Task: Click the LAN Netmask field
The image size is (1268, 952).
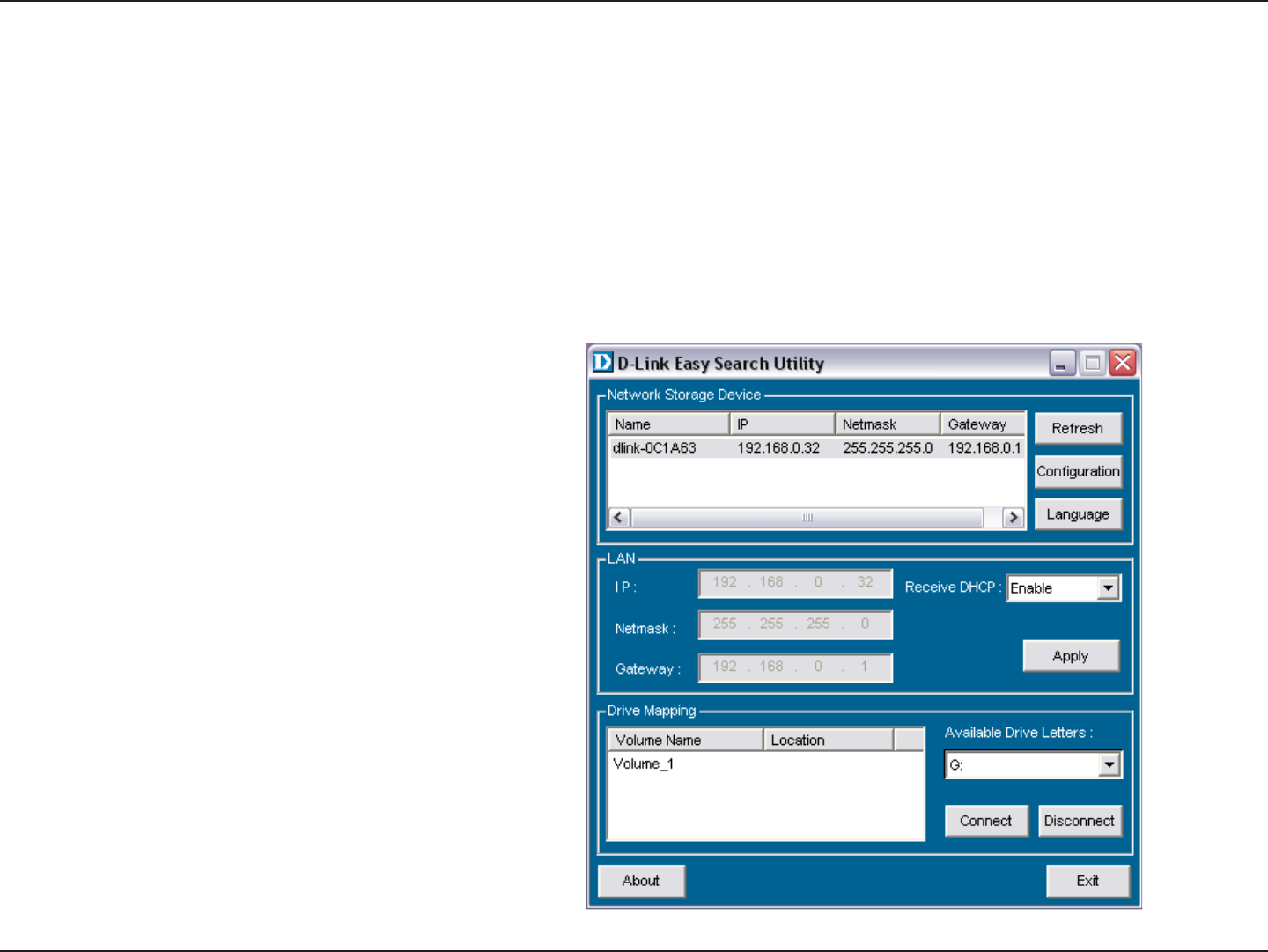Action: (x=796, y=624)
